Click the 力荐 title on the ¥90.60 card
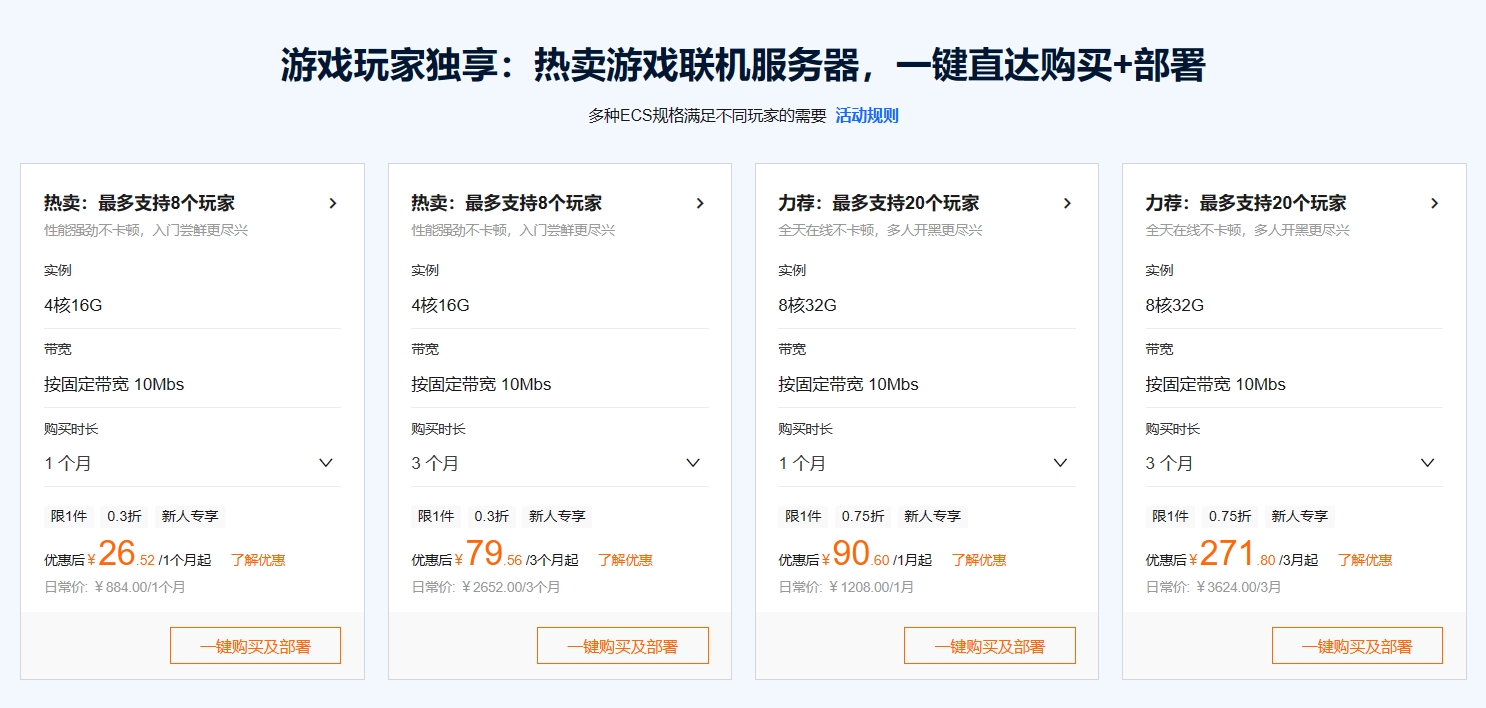The width and height of the screenshot is (1486, 708). [879, 203]
